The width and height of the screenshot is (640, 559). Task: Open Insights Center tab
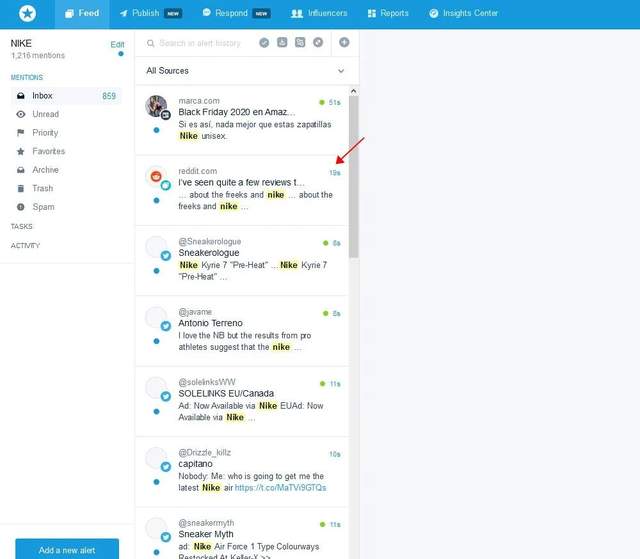463,13
